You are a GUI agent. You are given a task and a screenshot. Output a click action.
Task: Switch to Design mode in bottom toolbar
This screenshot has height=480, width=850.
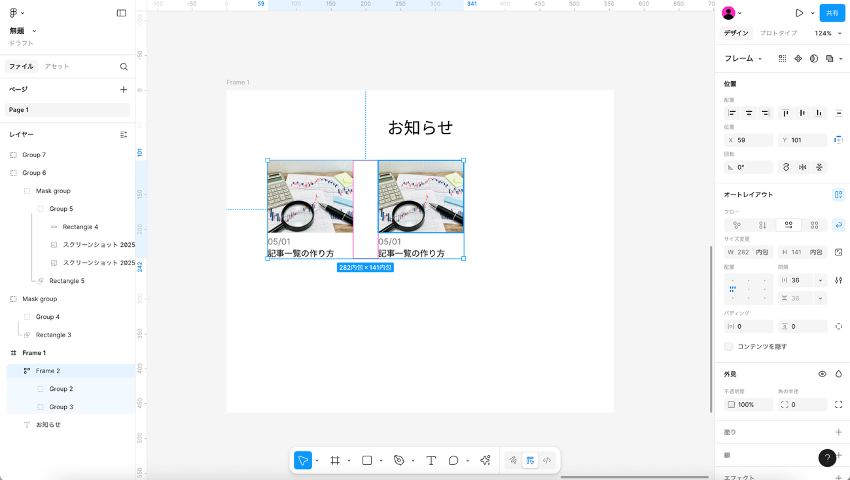click(530, 460)
